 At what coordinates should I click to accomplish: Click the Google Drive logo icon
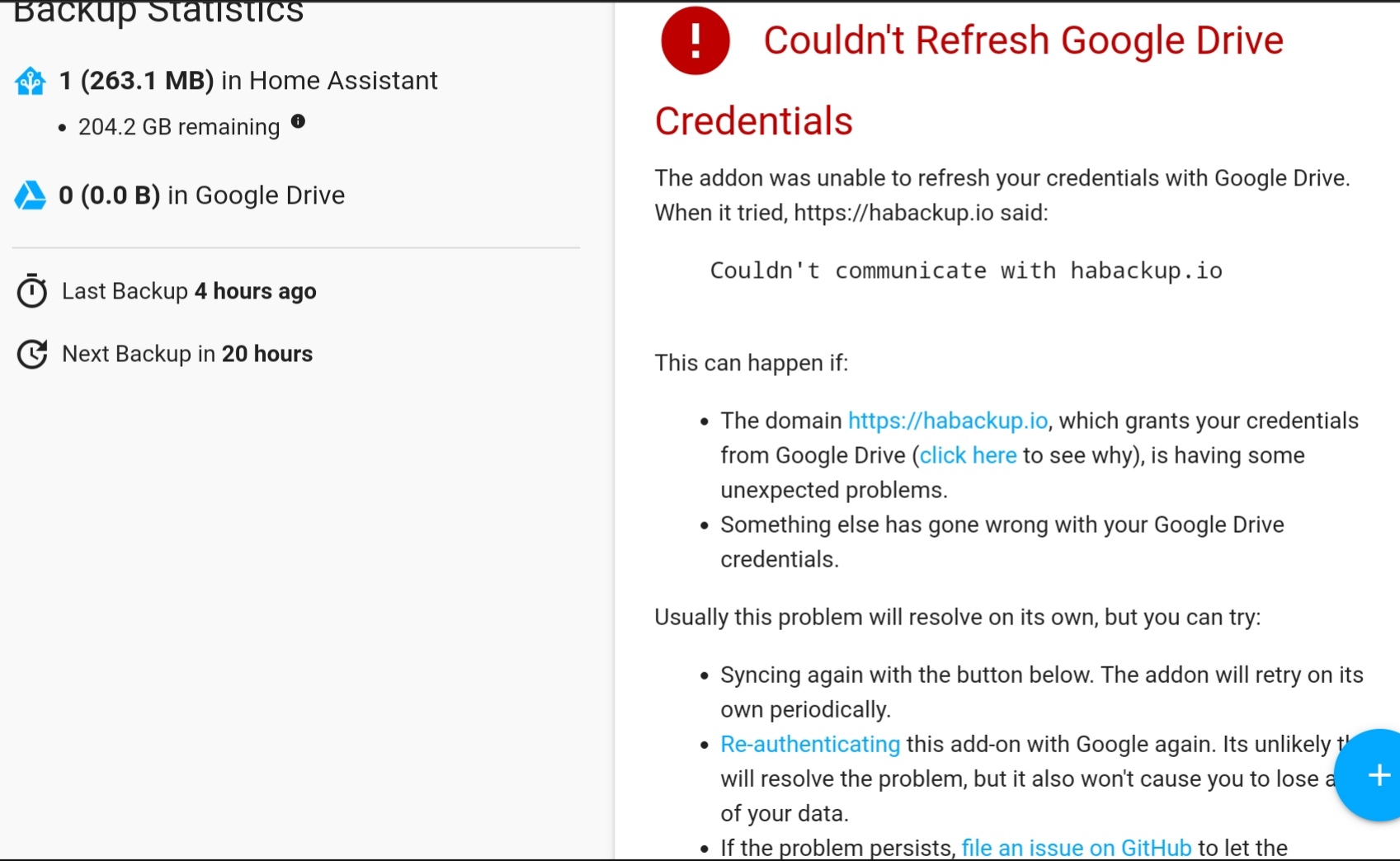31,195
